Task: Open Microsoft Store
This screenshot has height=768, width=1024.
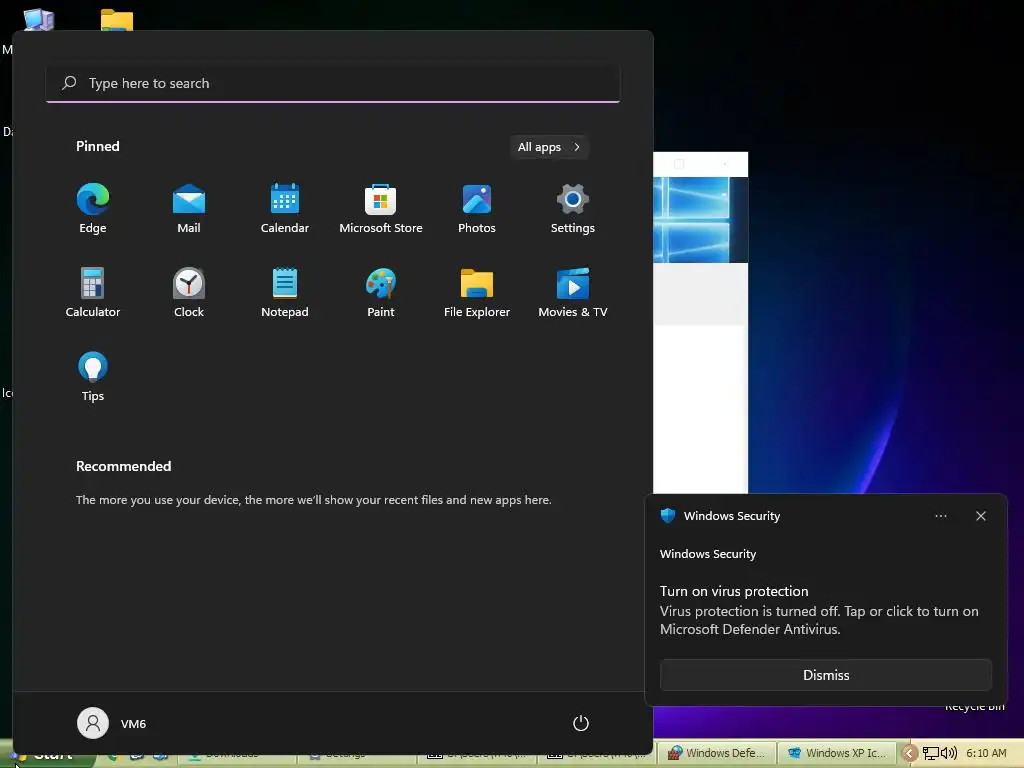Action: coord(381,209)
